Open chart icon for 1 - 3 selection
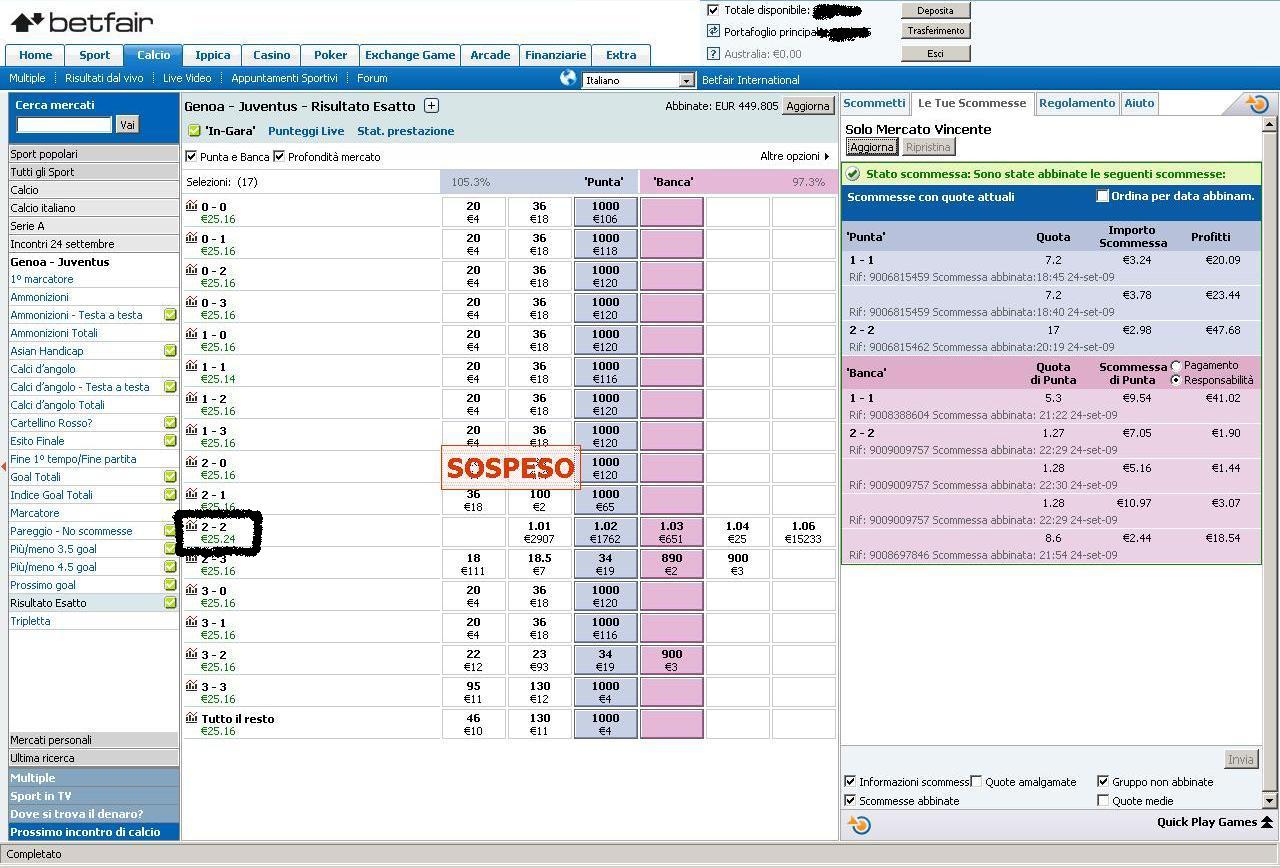Viewport: 1280px width, 868px height. coord(191,430)
